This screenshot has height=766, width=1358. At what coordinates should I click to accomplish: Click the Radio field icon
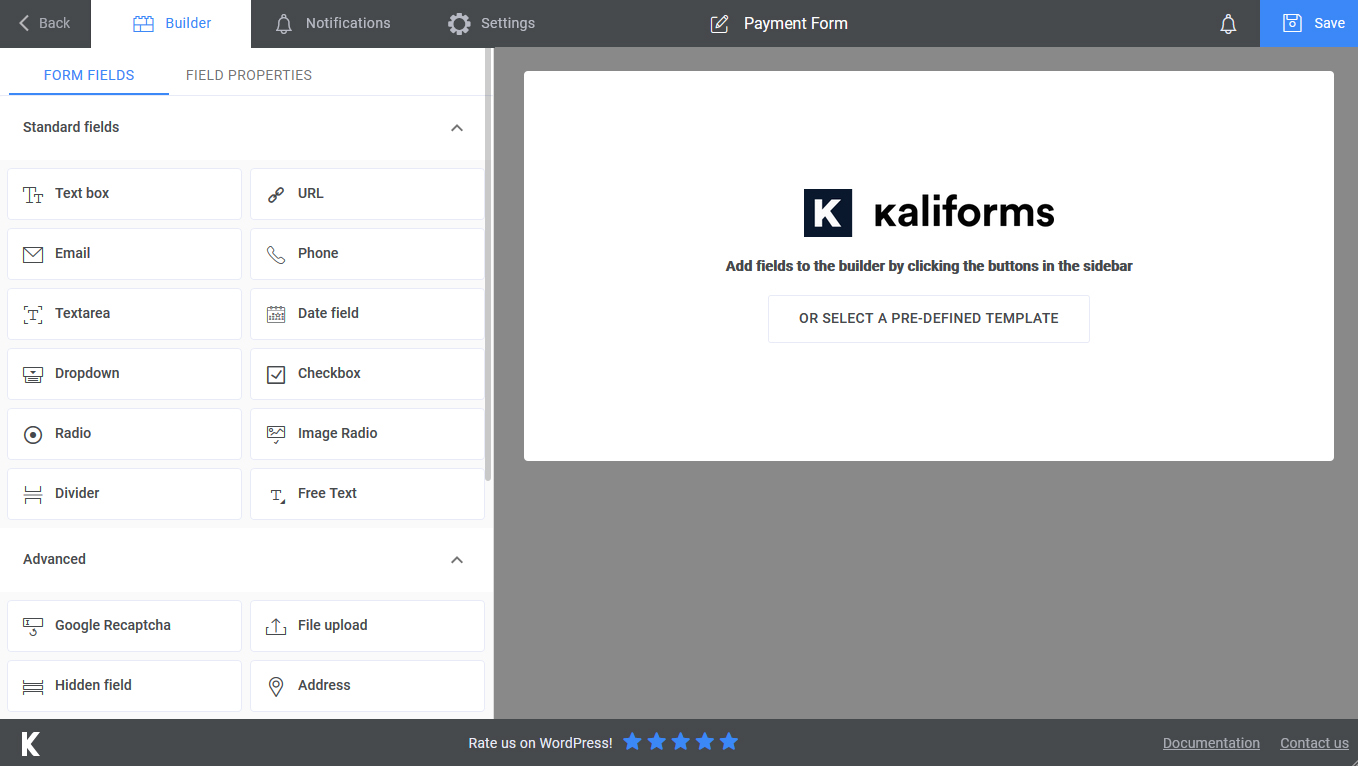[x=33, y=434]
